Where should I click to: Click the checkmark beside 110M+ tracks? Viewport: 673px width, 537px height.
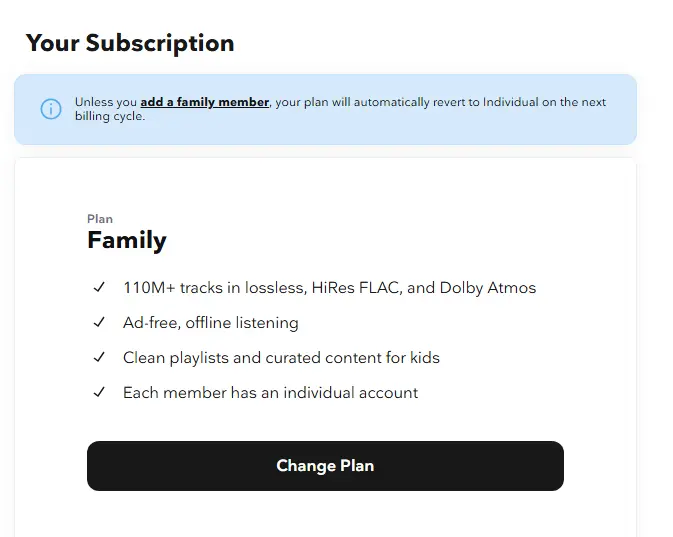(99, 287)
